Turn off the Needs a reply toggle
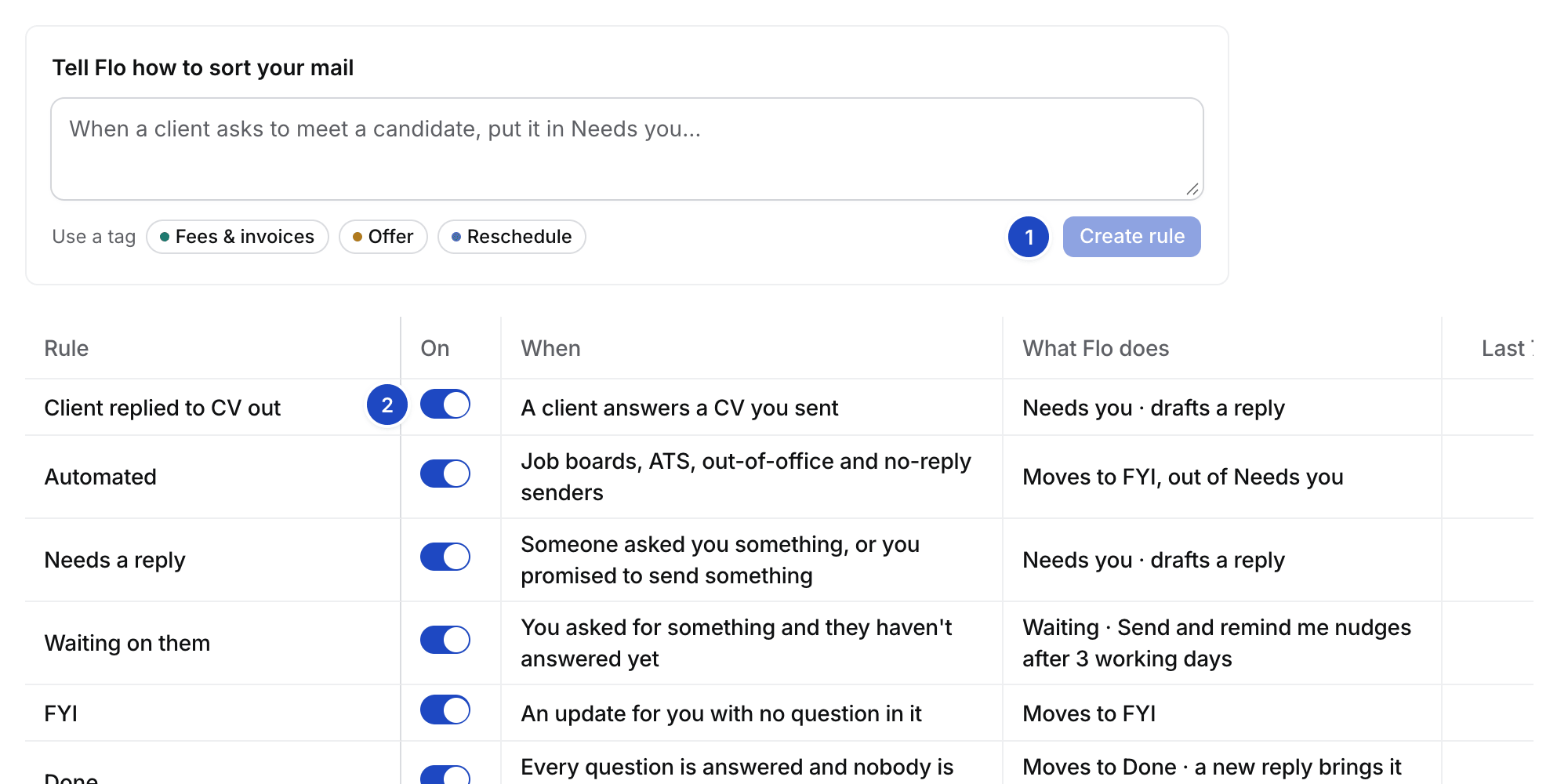Viewport: 1568px width, 784px height. coord(445,557)
